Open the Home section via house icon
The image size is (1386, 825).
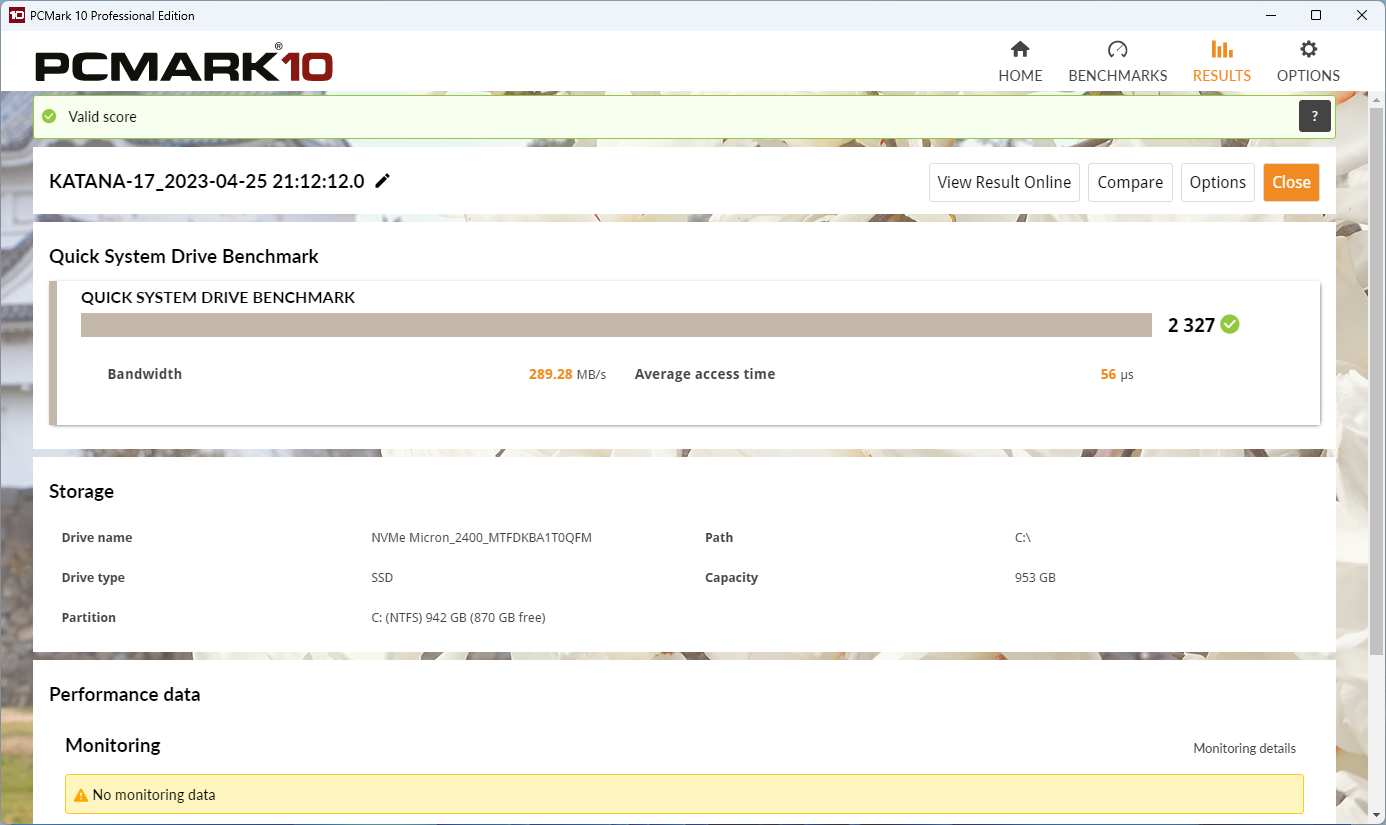[1020, 50]
